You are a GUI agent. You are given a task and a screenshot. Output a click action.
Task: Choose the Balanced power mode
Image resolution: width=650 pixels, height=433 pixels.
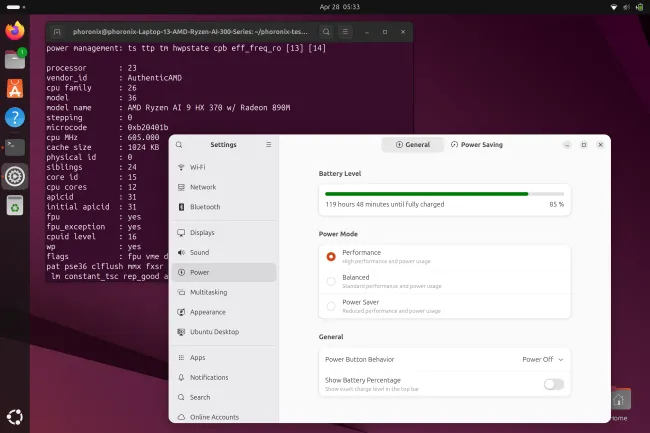coord(331,281)
